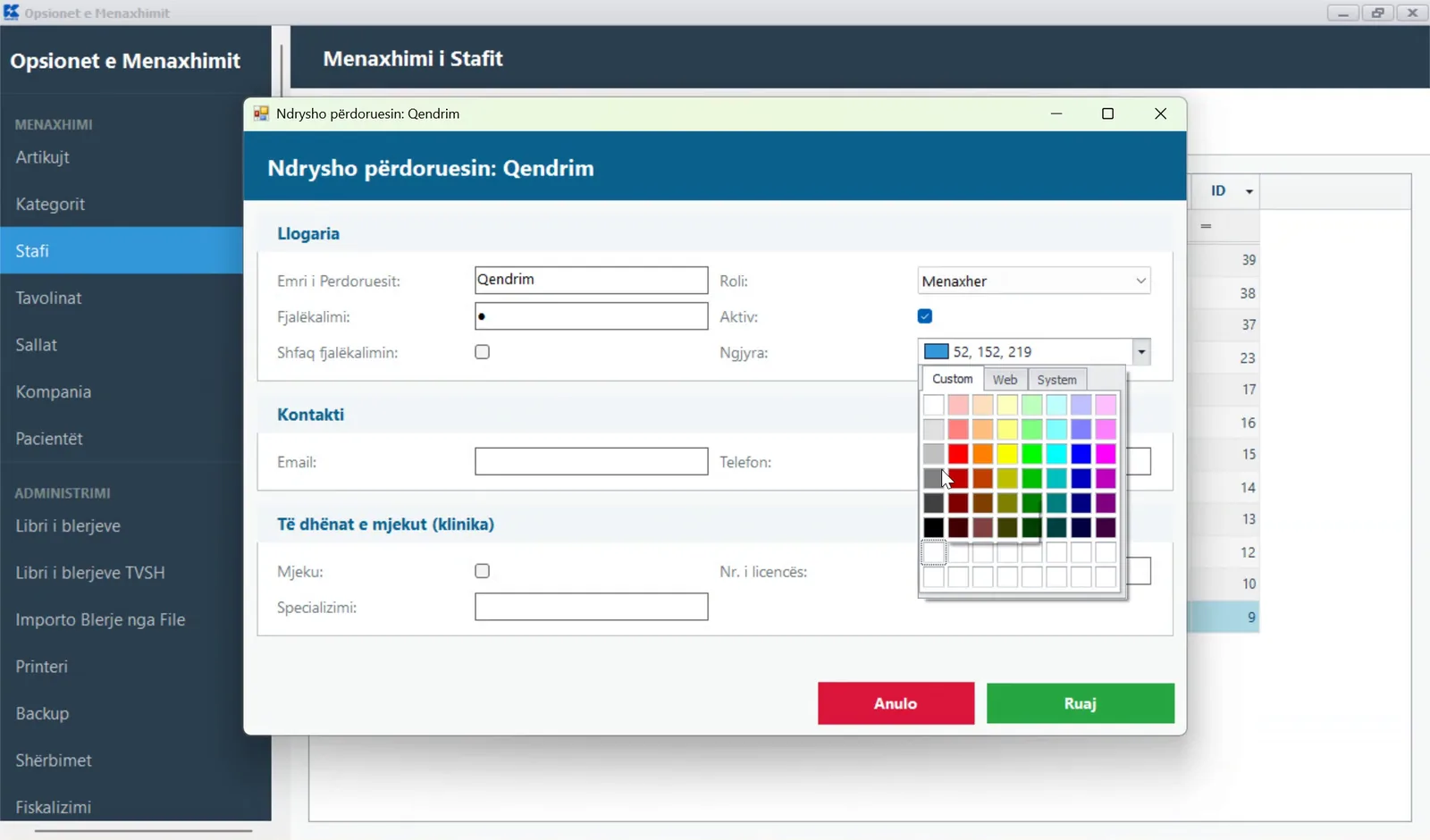Click the app icon in the main title bar
1430x840 pixels.
11,13
